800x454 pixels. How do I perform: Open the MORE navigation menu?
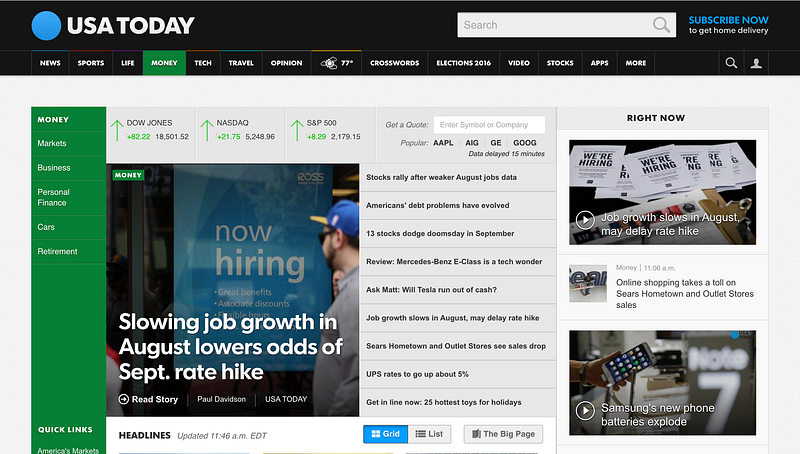tap(636, 63)
